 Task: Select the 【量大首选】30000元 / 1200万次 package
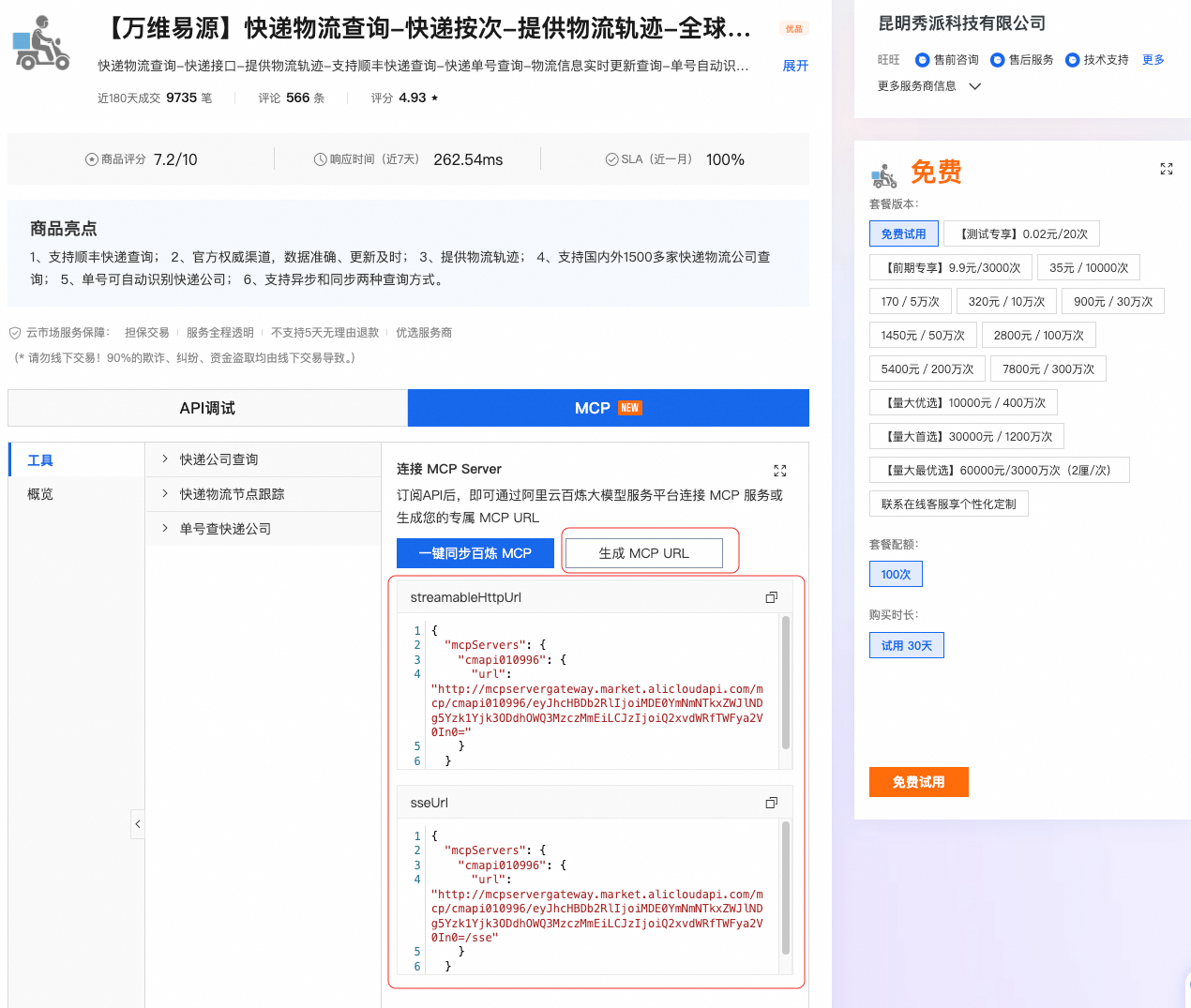[x=967, y=437]
